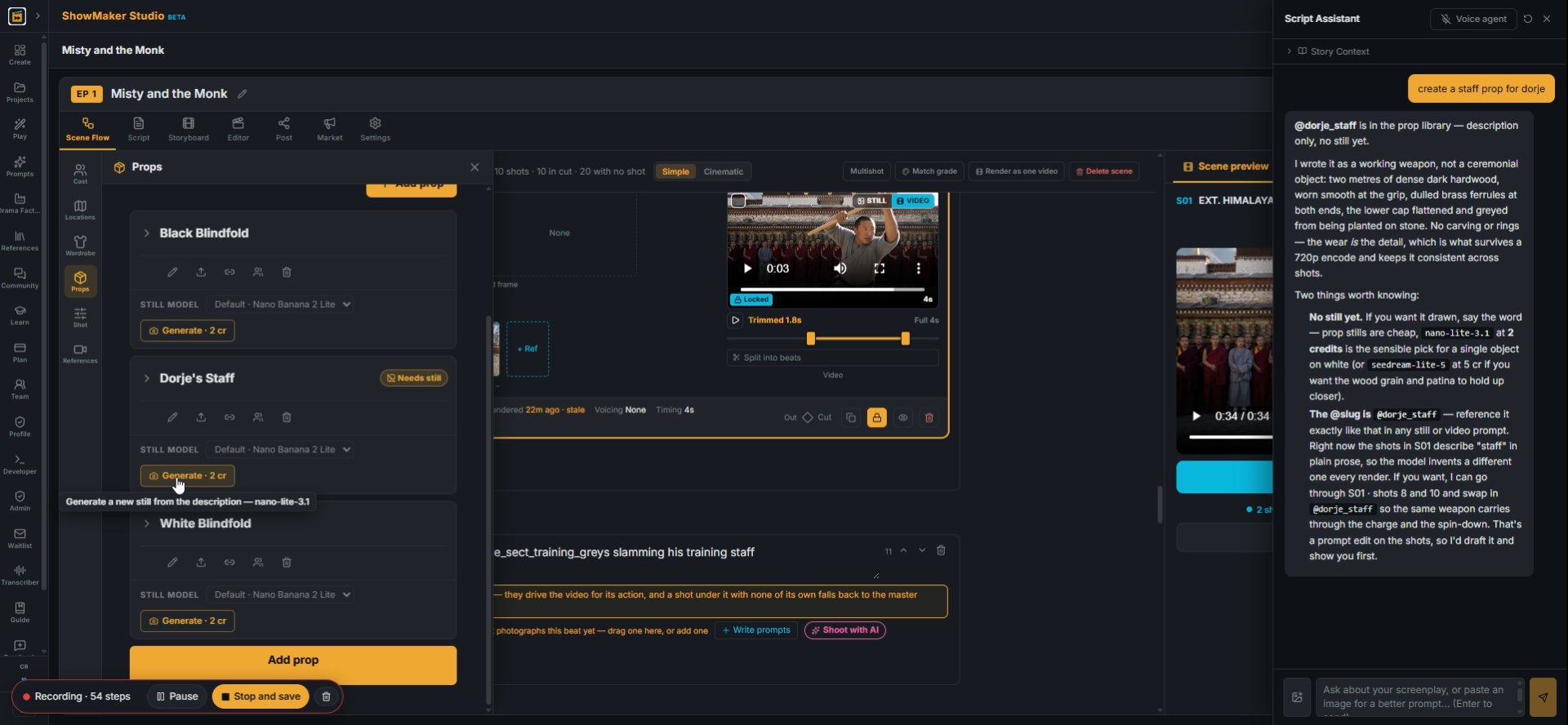Click the large Add prop button
This screenshot has height=725, width=1568.
pos(293,665)
